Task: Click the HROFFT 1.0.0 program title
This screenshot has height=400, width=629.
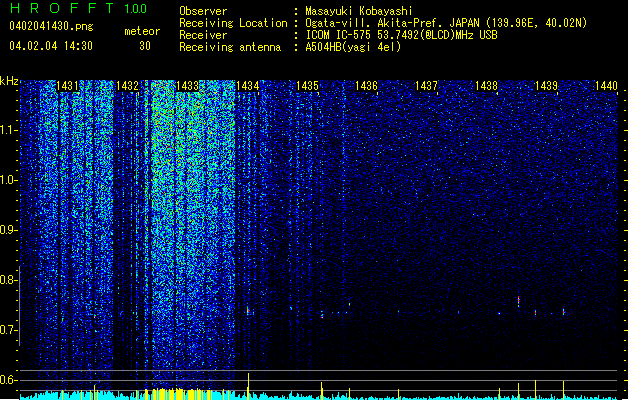Action: 79,8
